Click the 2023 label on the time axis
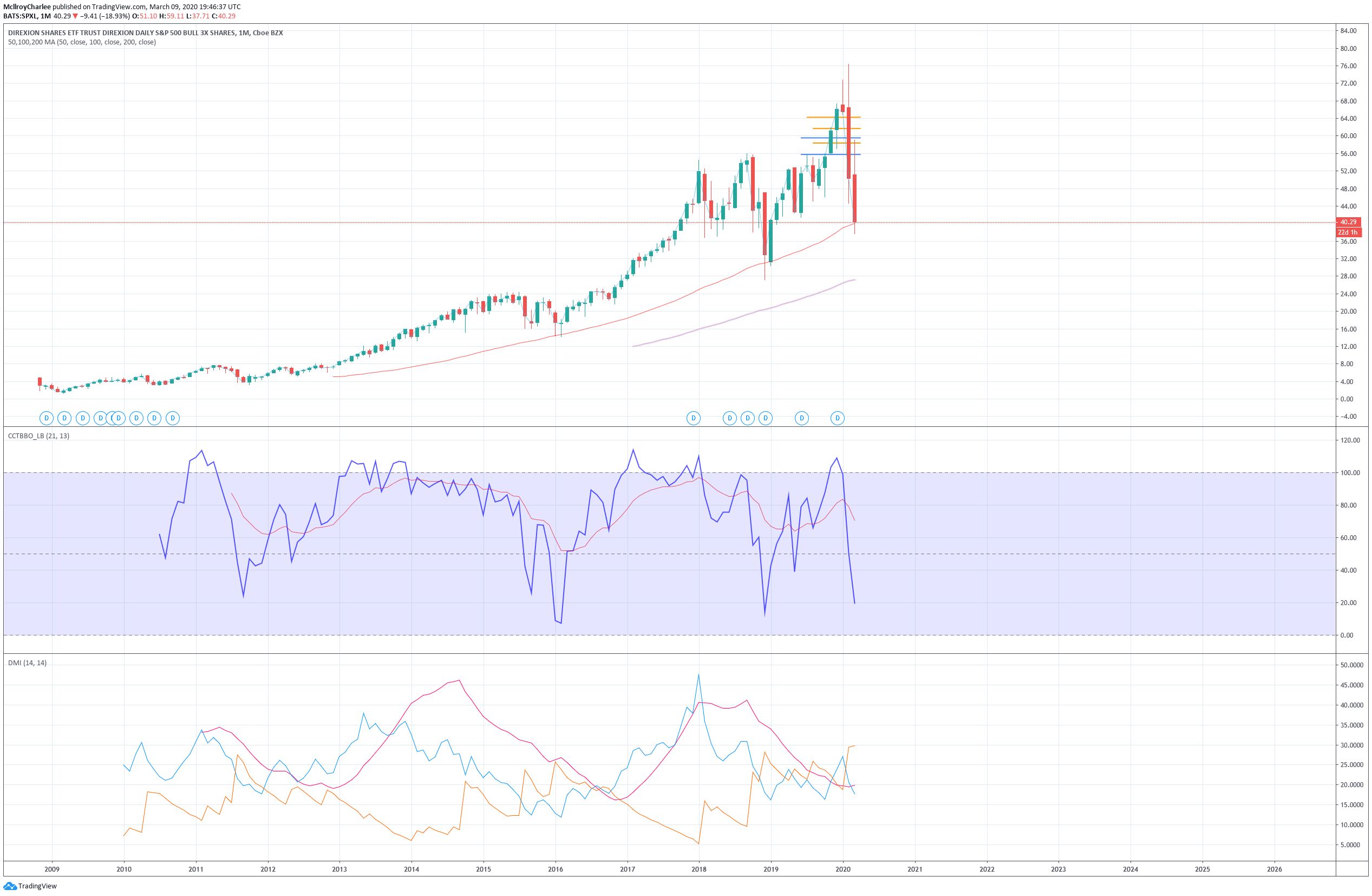This screenshot has height=896, width=1372. point(1059,869)
